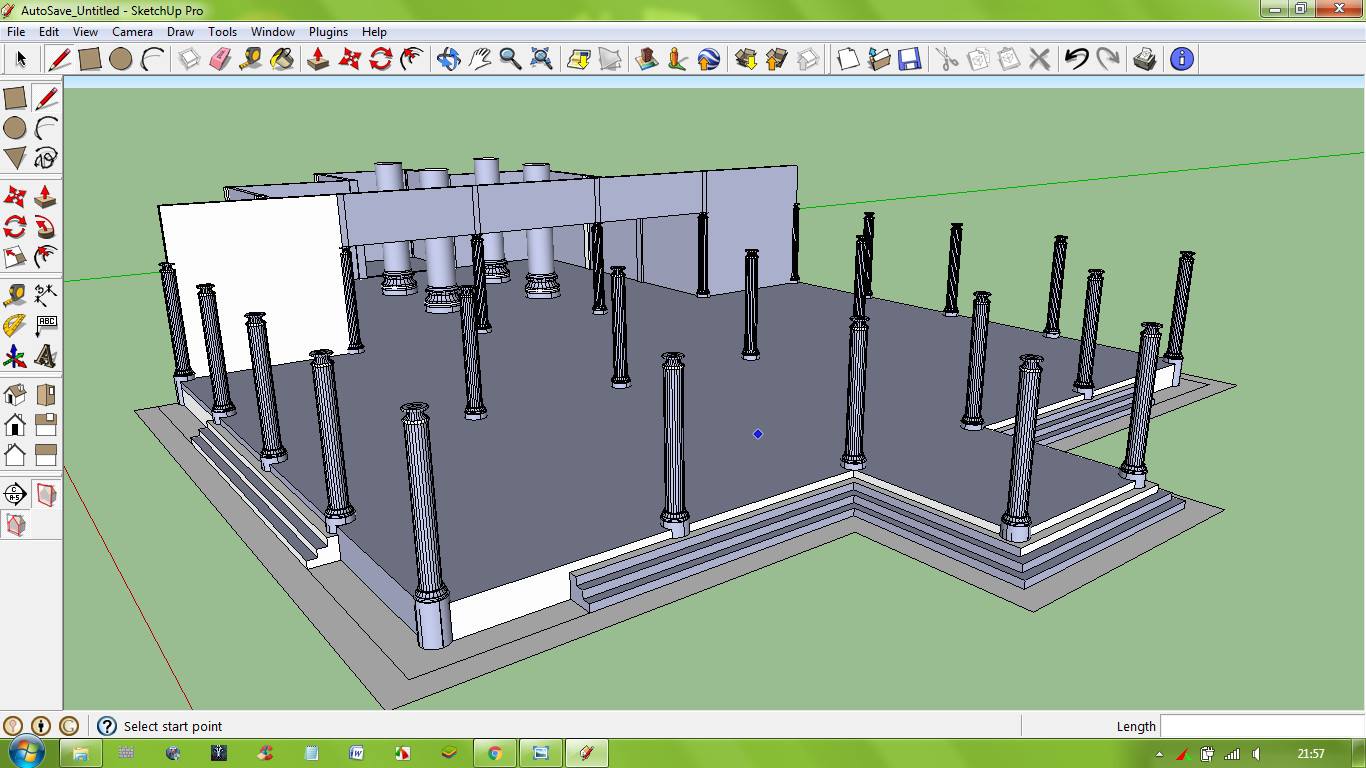Open the Windows Start button
The height and width of the screenshot is (768, 1366).
24,753
